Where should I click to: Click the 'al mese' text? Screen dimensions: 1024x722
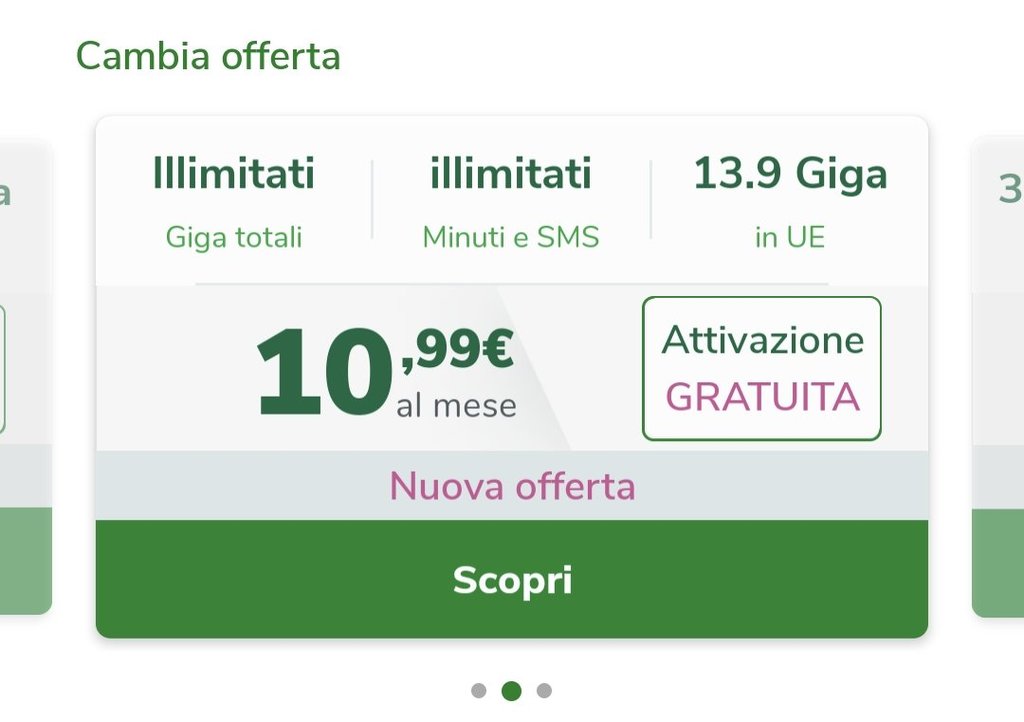(x=456, y=406)
